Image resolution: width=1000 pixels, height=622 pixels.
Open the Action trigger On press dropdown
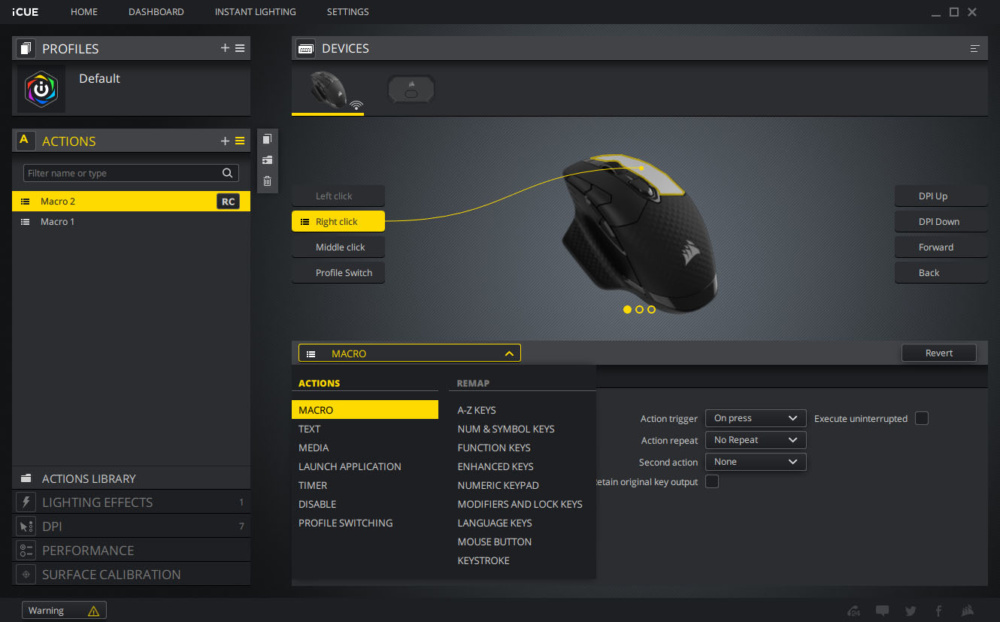756,418
